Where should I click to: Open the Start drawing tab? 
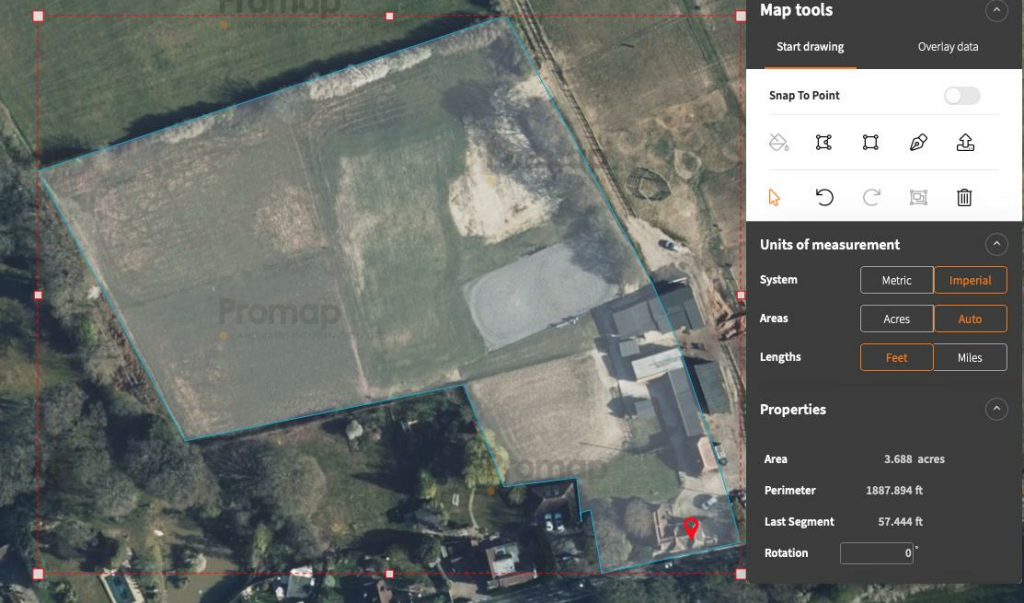pyautogui.click(x=810, y=46)
